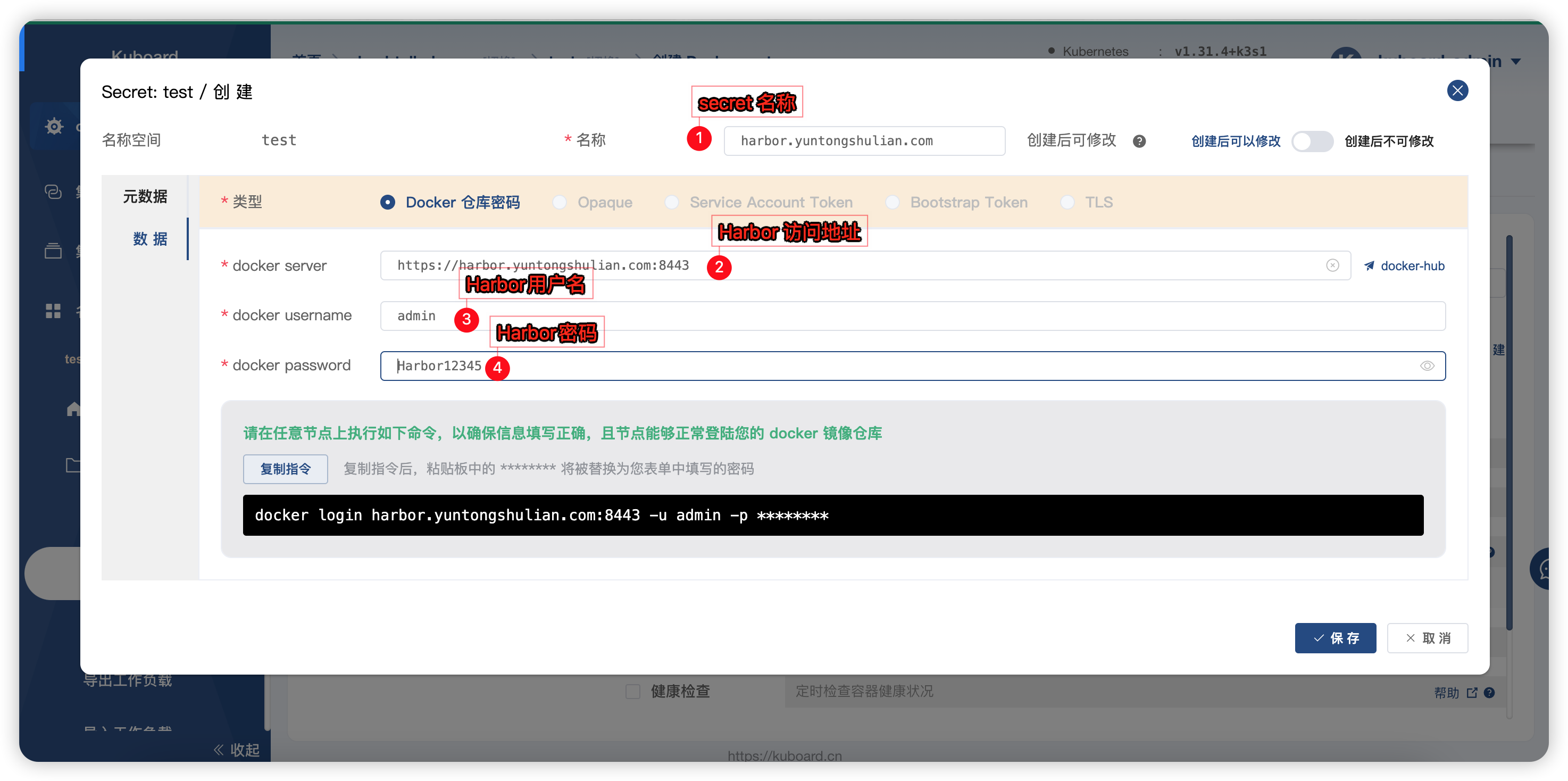Click the namespace value test
The image size is (1568, 781).
pyautogui.click(x=279, y=140)
